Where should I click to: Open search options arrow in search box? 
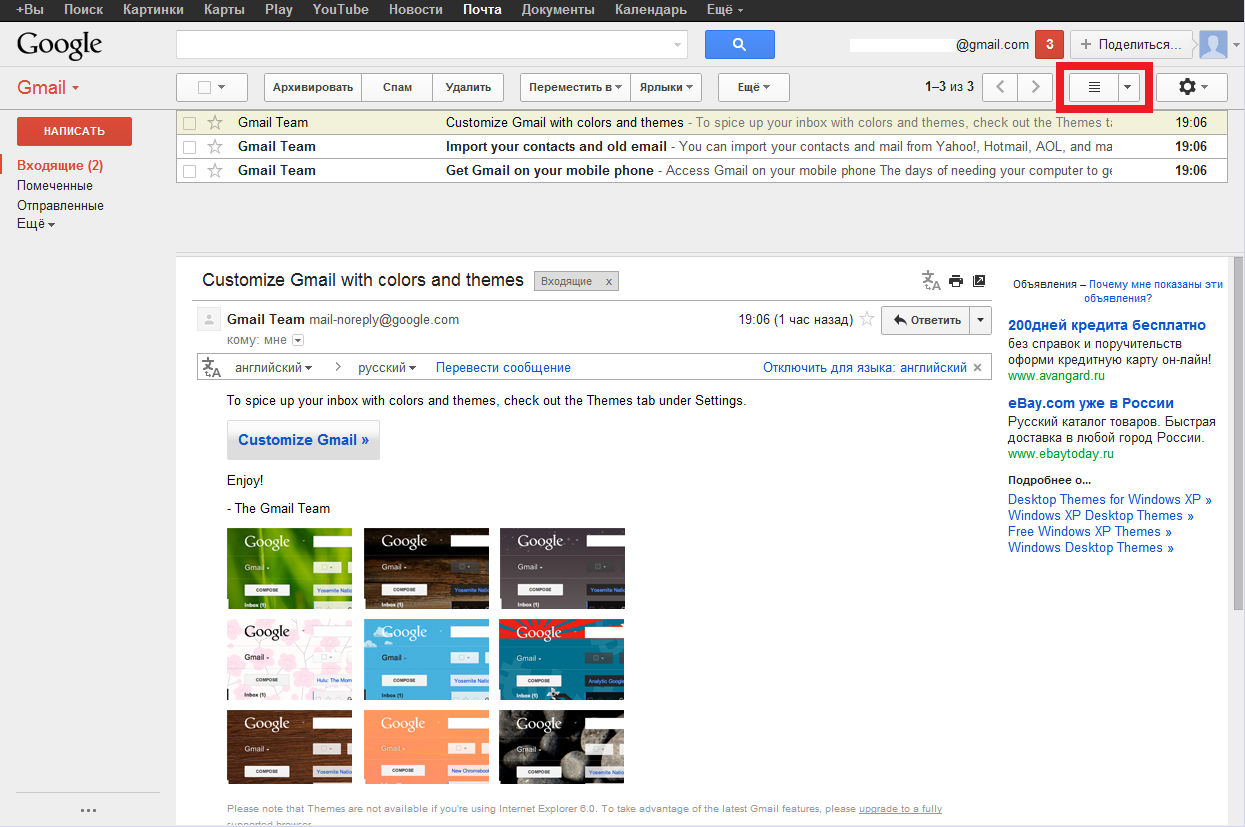[x=678, y=45]
